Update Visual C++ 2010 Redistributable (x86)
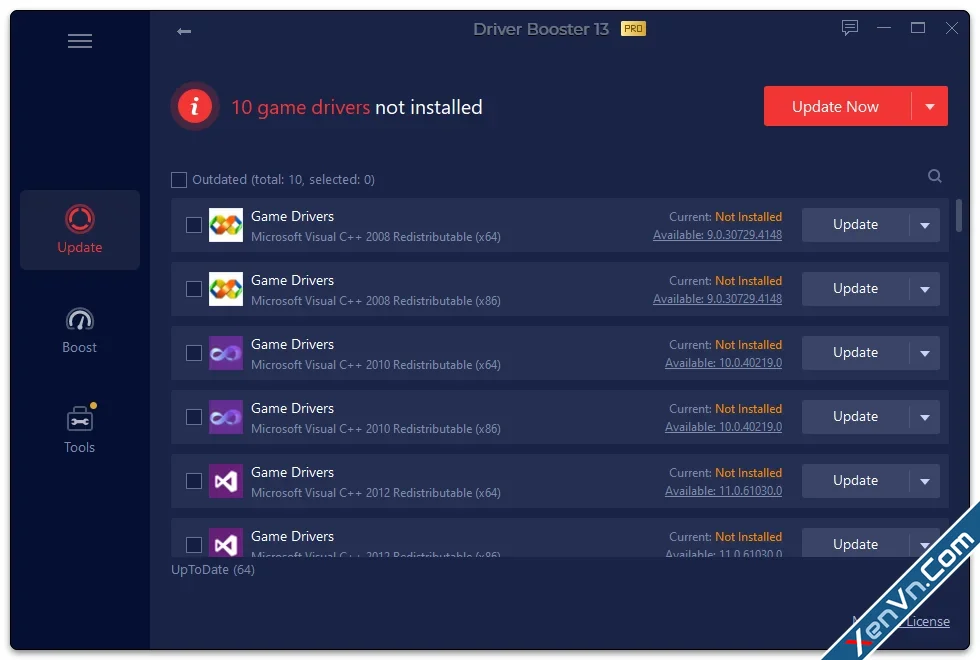The height and width of the screenshot is (660, 980). (x=855, y=417)
